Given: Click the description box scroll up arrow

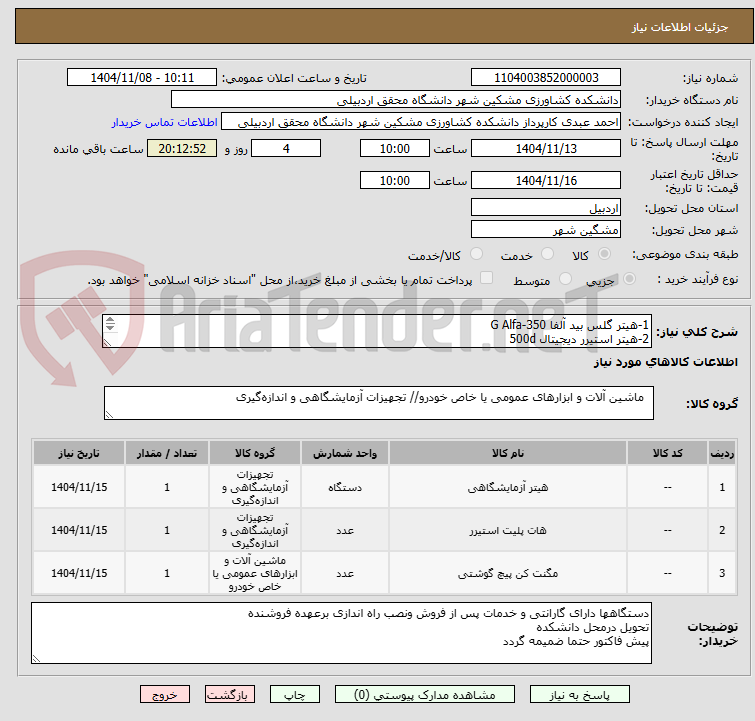Looking at the screenshot, I should 110,320.
